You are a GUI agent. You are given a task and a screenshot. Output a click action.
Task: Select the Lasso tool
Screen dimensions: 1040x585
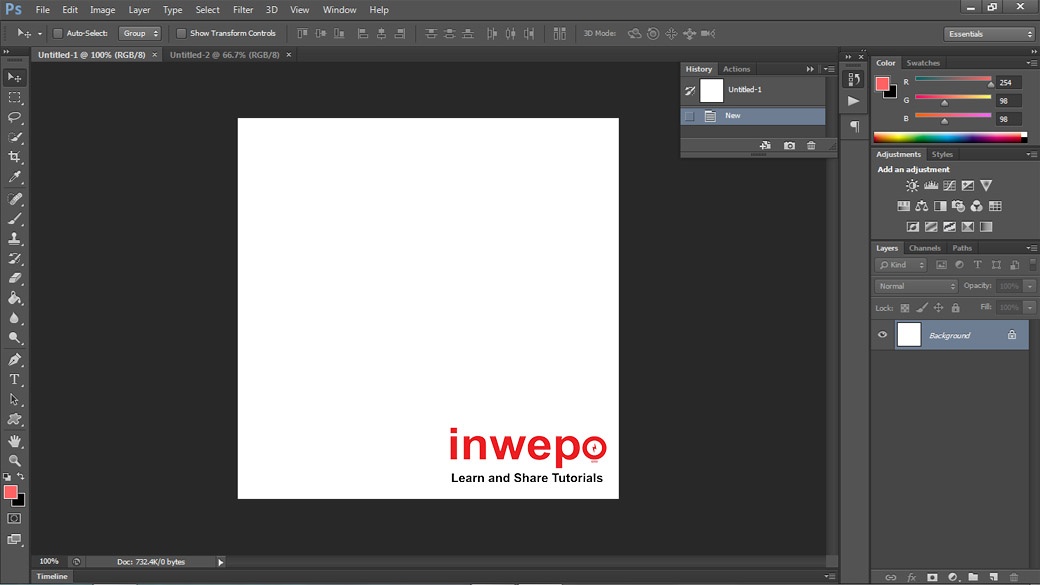(x=15, y=117)
